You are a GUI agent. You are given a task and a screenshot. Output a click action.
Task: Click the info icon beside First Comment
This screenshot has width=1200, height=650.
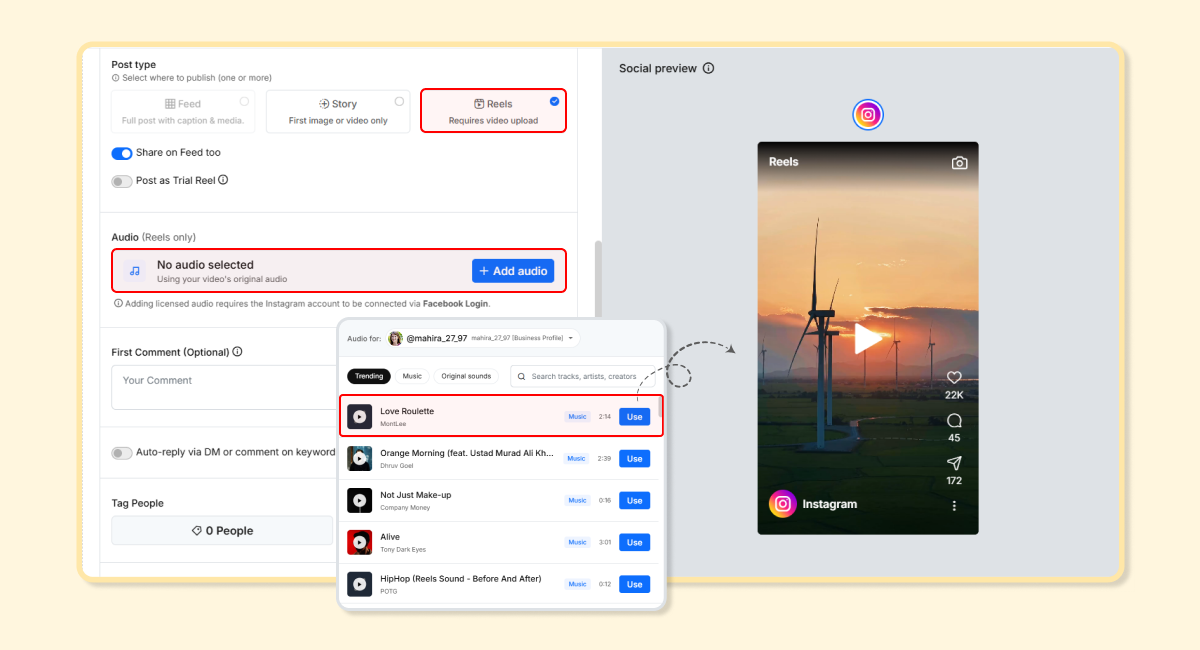(x=237, y=352)
